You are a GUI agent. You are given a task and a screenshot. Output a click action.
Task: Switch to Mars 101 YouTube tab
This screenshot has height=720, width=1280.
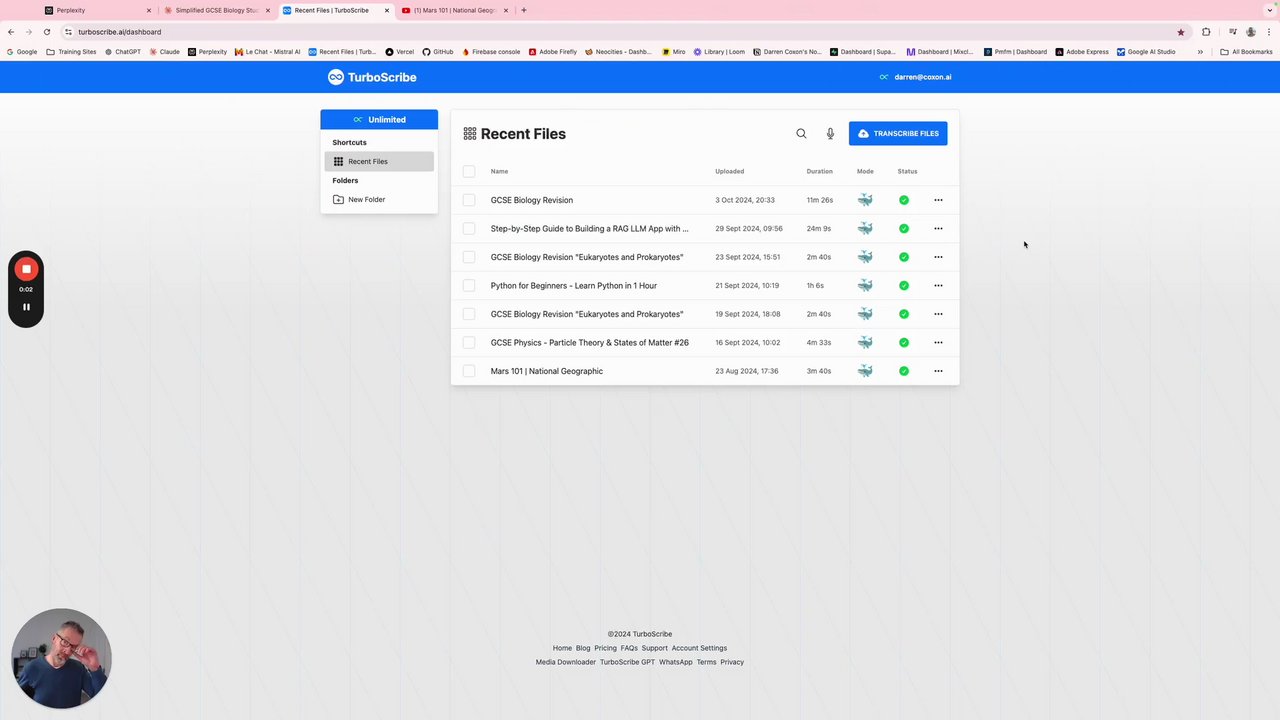coord(455,10)
